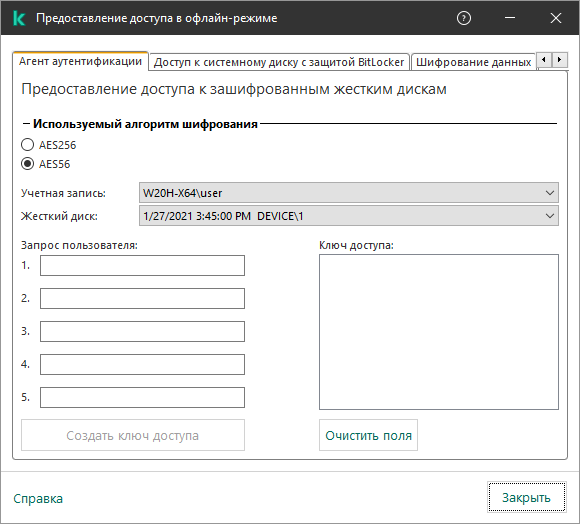Click the Kaspersky logo in title bar
The height and width of the screenshot is (524, 580).
coord(19,18)
